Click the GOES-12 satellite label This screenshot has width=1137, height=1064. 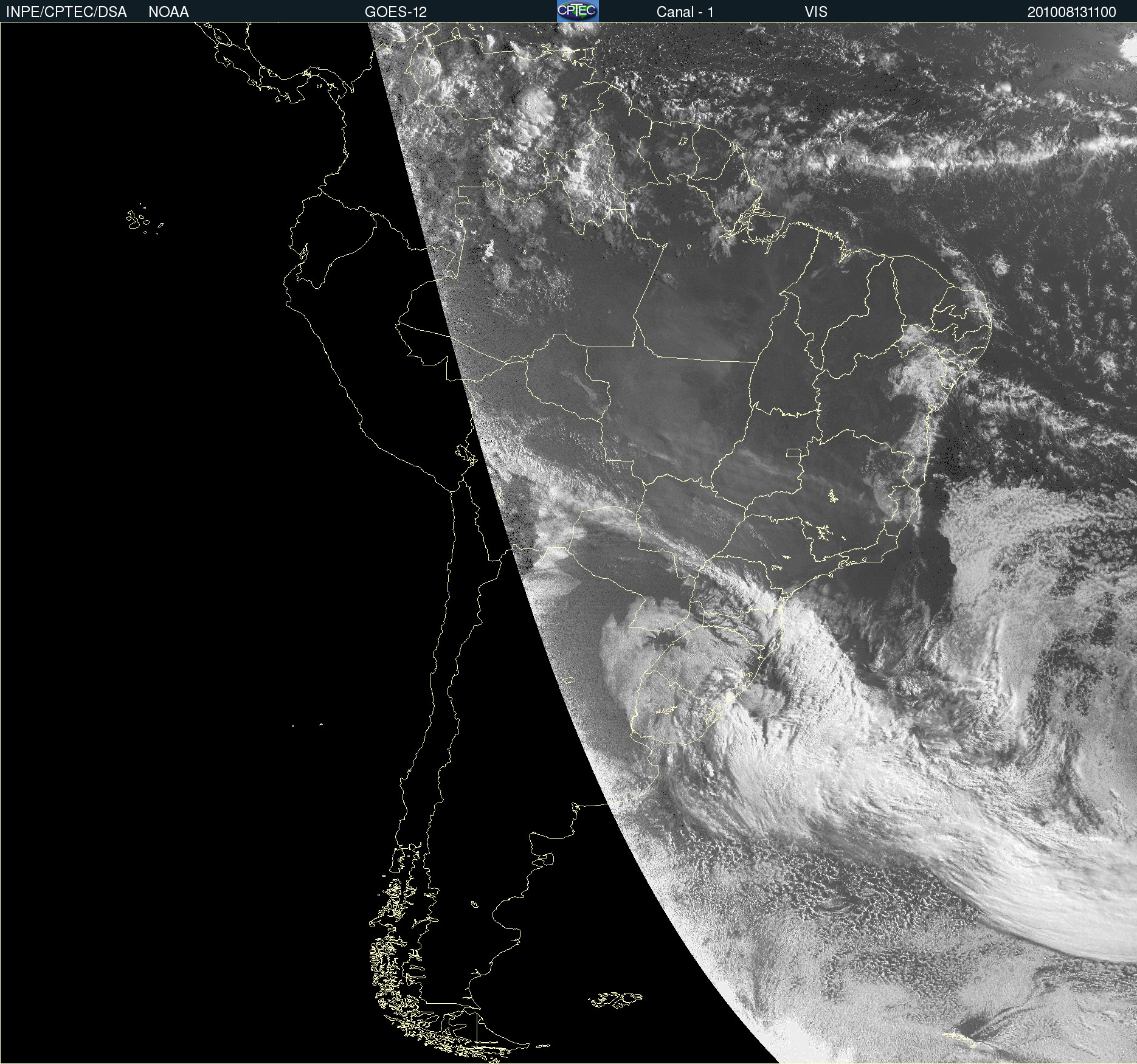(x=396, y=12)
